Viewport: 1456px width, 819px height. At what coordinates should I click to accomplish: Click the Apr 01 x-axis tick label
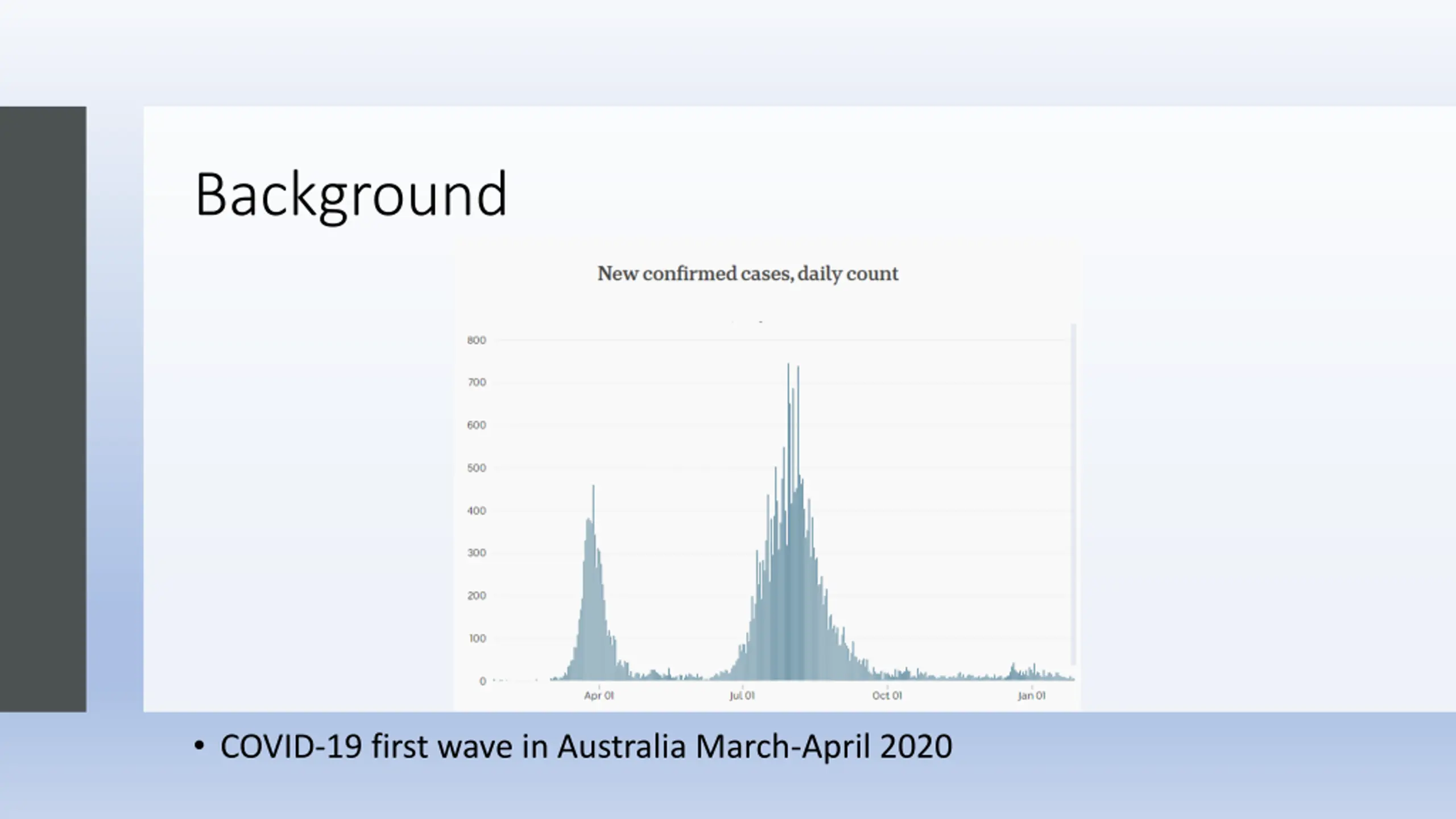[599, 695]
